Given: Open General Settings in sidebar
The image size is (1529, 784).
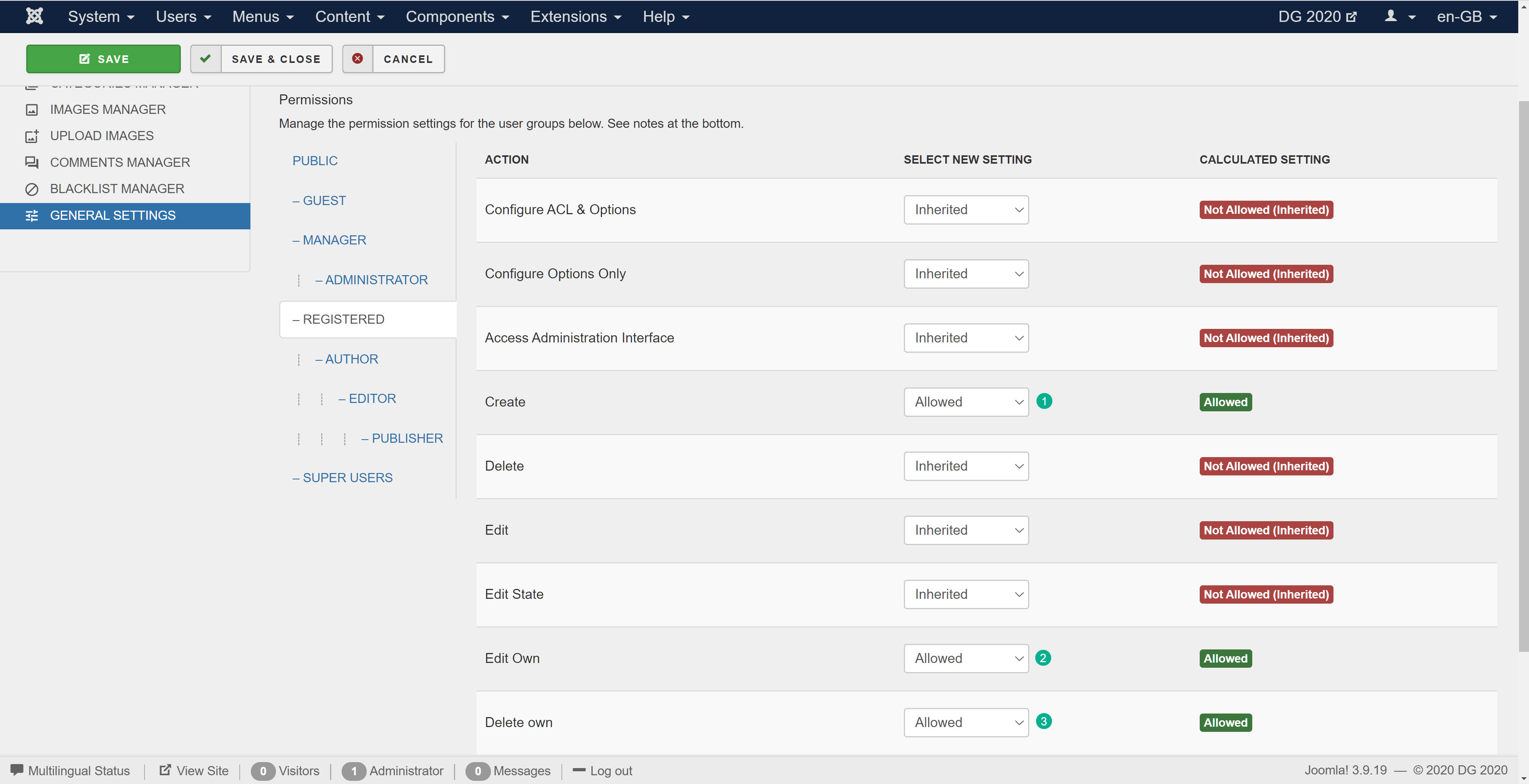Looking at the screenshot, I should [125, 215].
